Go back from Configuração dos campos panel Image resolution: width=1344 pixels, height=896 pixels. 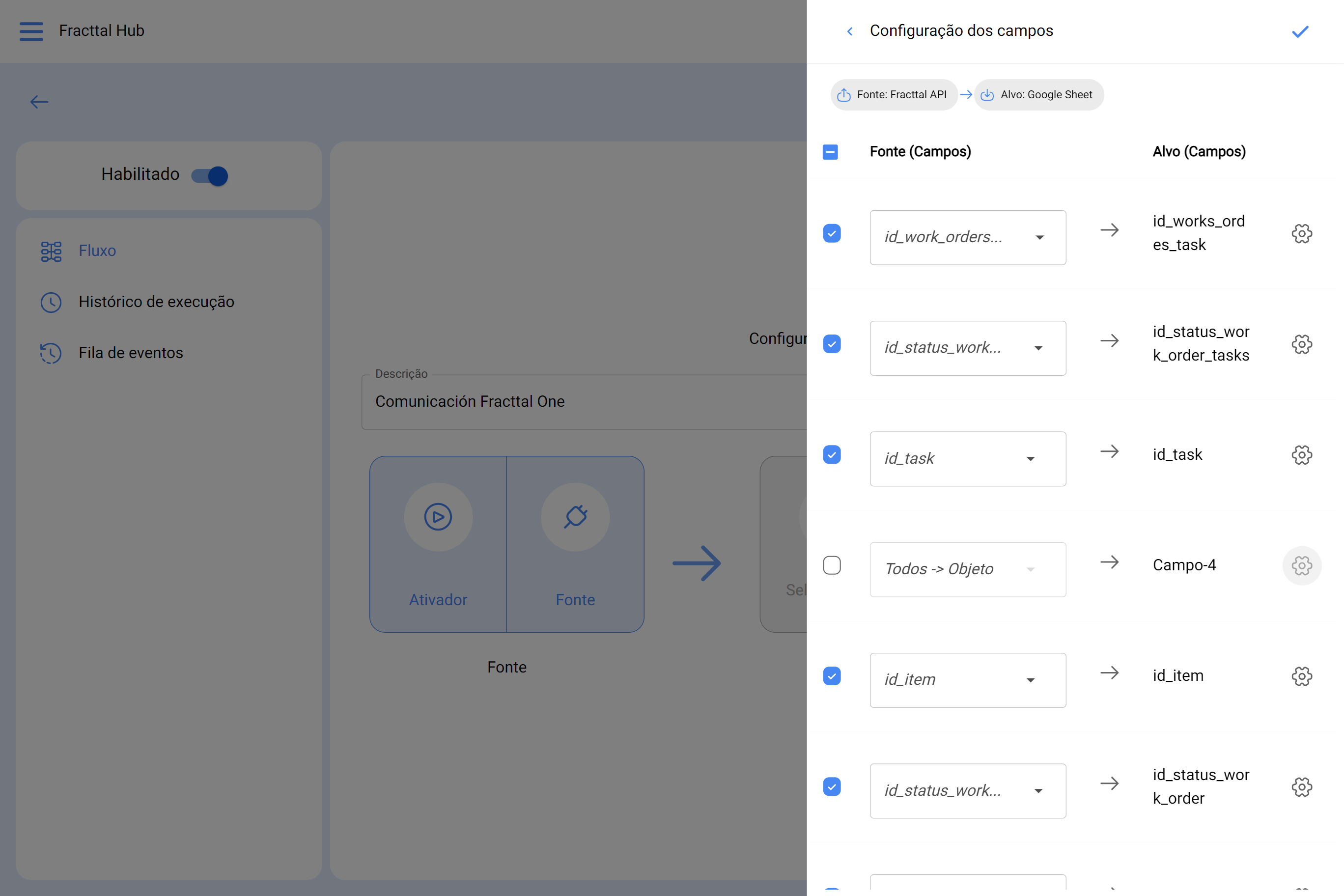pos(850,31)
